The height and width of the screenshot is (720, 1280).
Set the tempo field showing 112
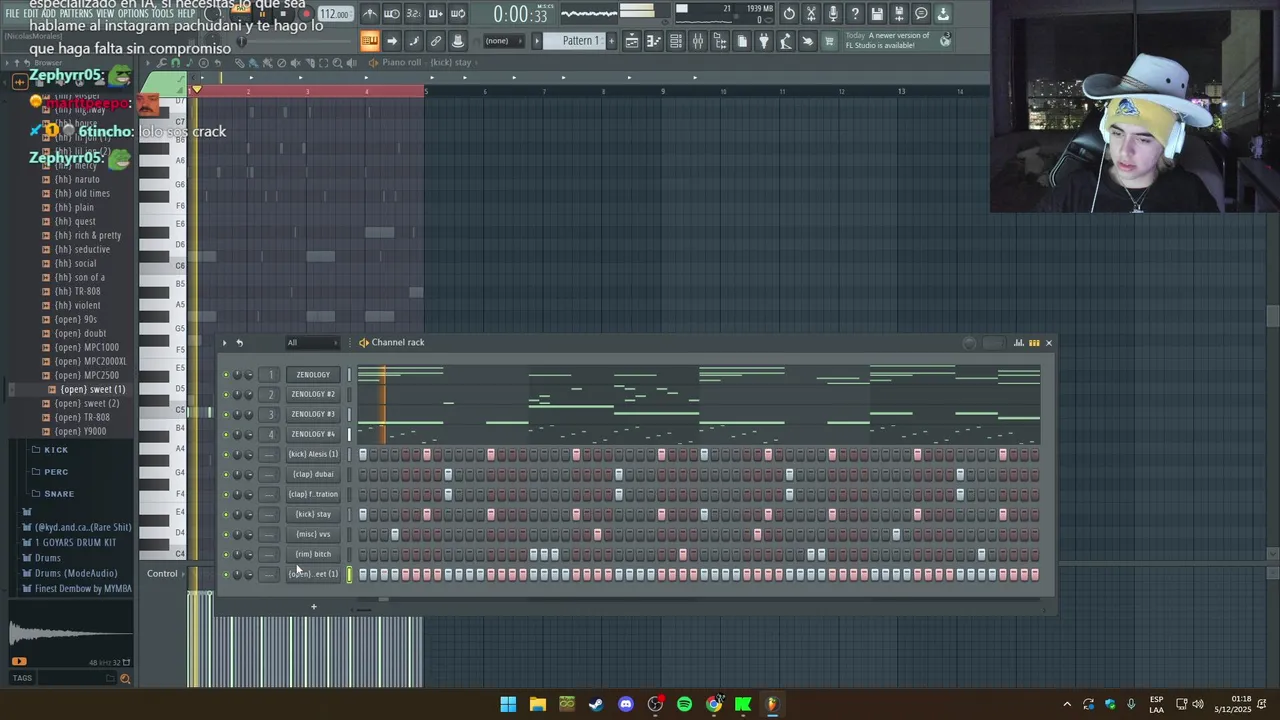(335, 14)
